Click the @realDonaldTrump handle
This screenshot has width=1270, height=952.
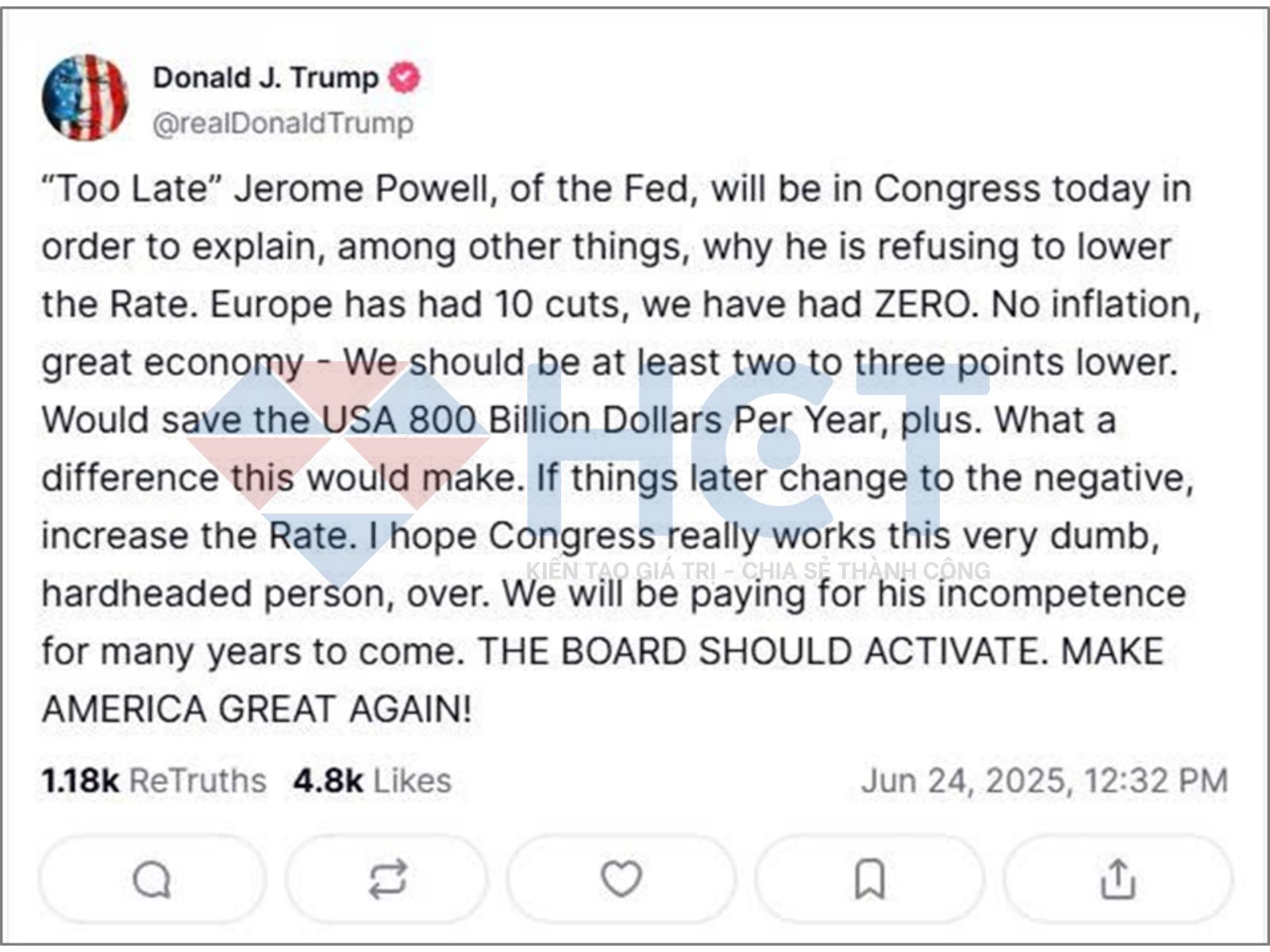pyautogui.click(x=283, y=123)
